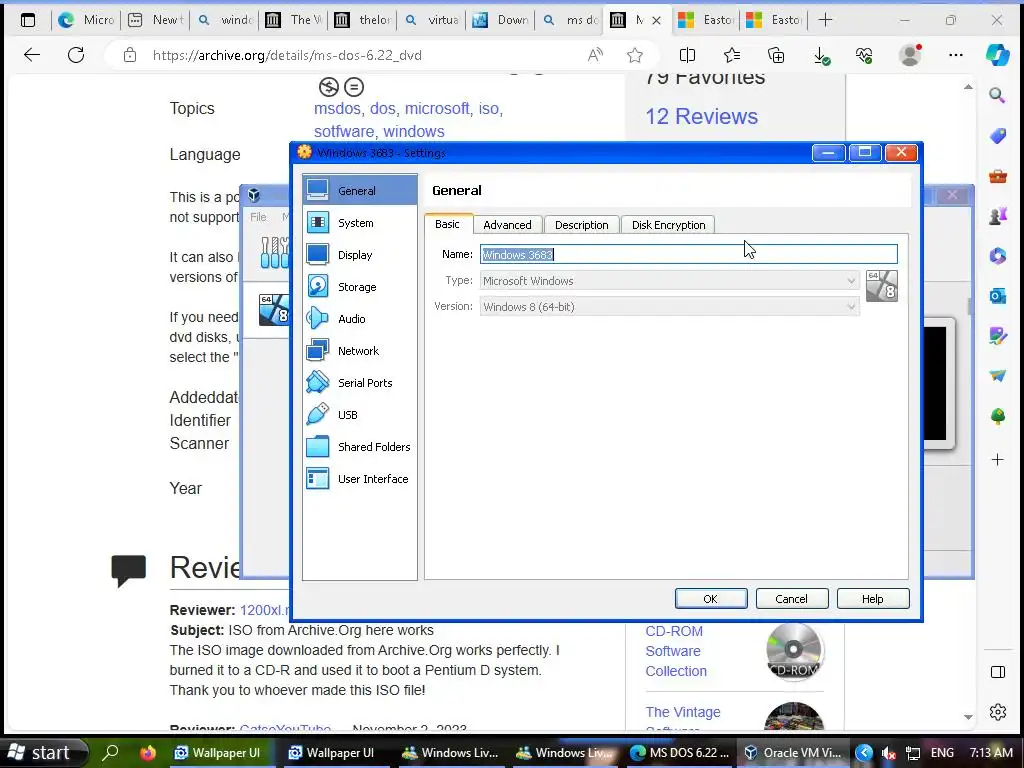1024x768 pixels.
Task: Open Copilot icon in Edge toolbar
Action: click(998, 55)
